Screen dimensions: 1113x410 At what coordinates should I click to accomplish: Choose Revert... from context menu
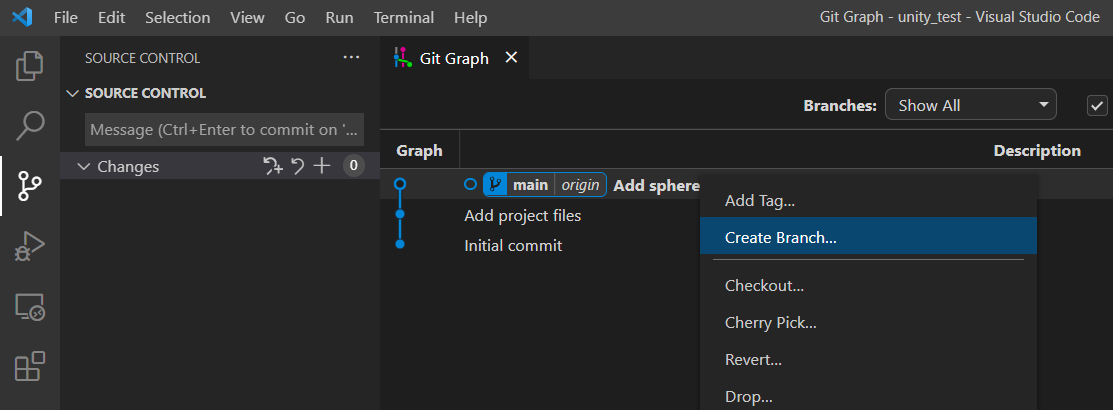coord(868,359)
